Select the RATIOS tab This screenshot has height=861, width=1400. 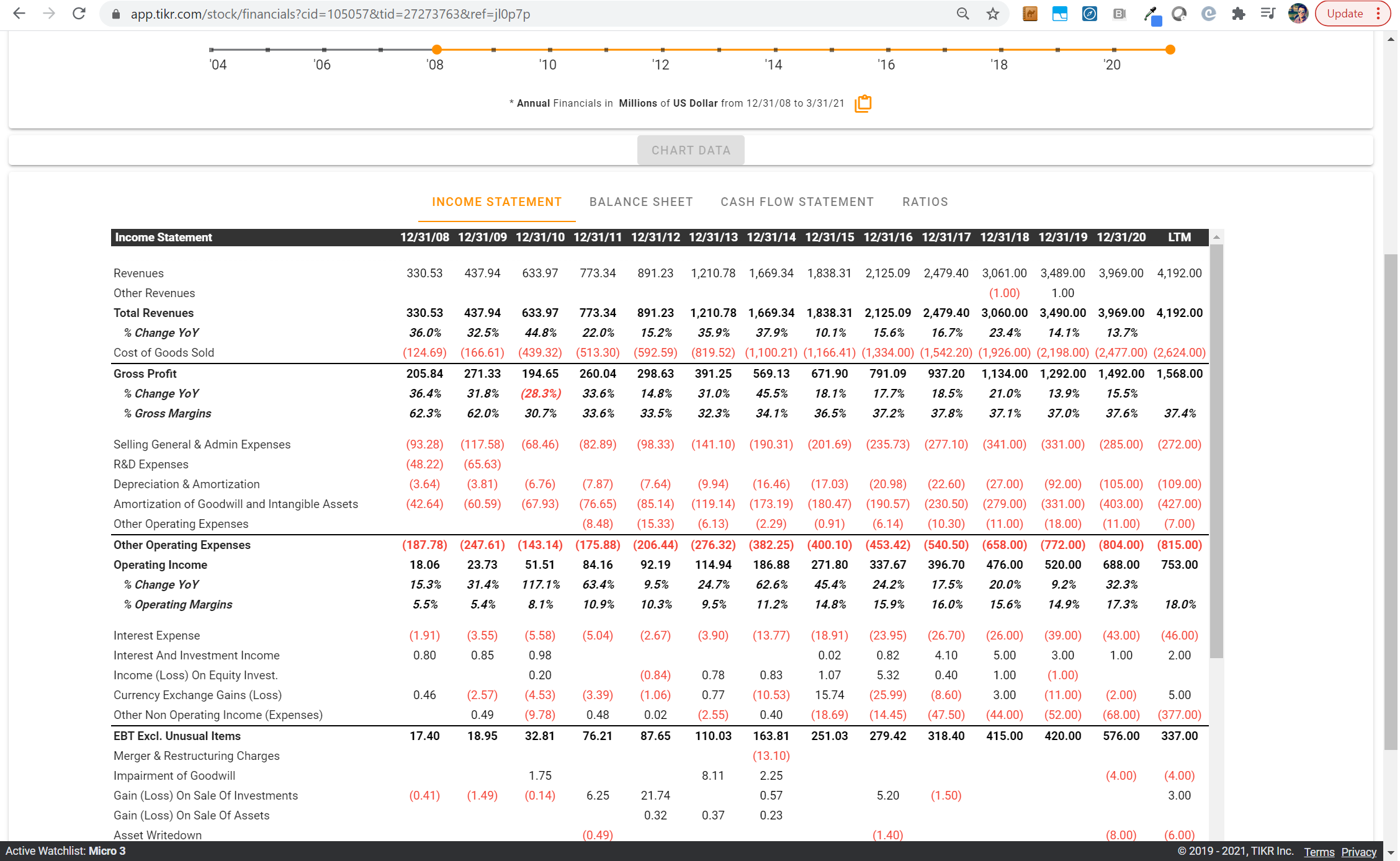[925, 202]
